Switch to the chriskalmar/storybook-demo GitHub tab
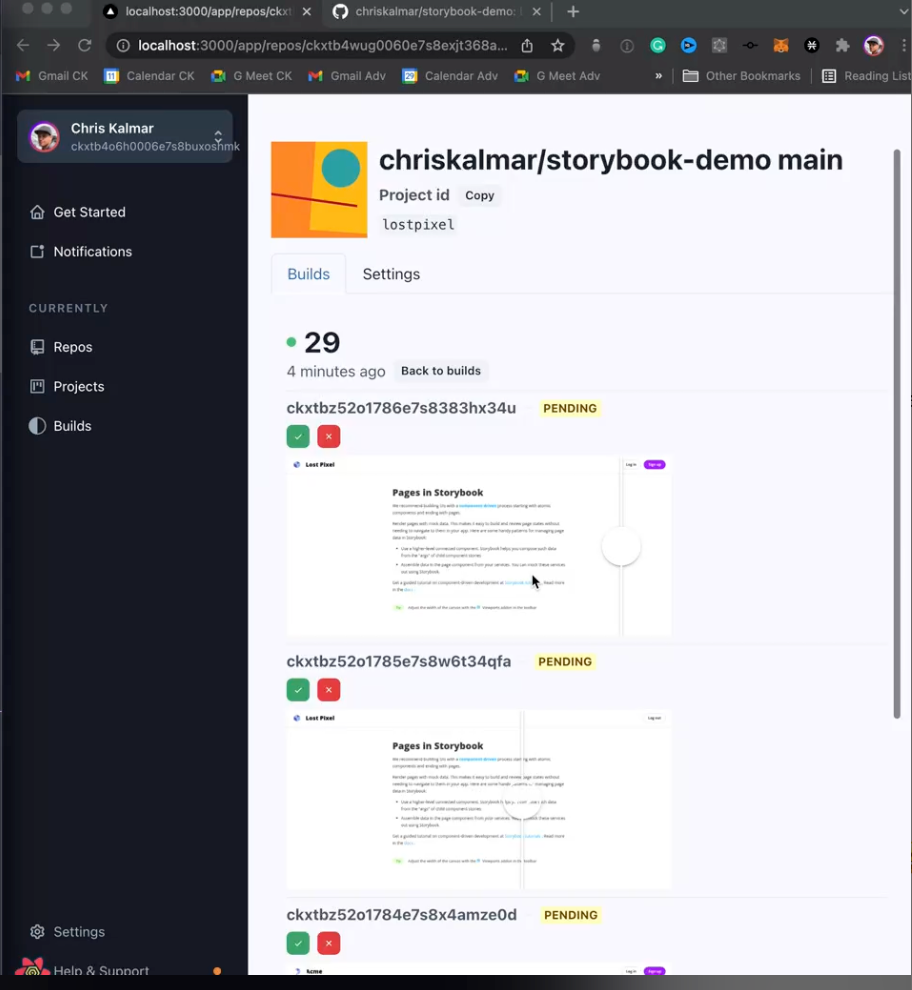 coord(435,11)
